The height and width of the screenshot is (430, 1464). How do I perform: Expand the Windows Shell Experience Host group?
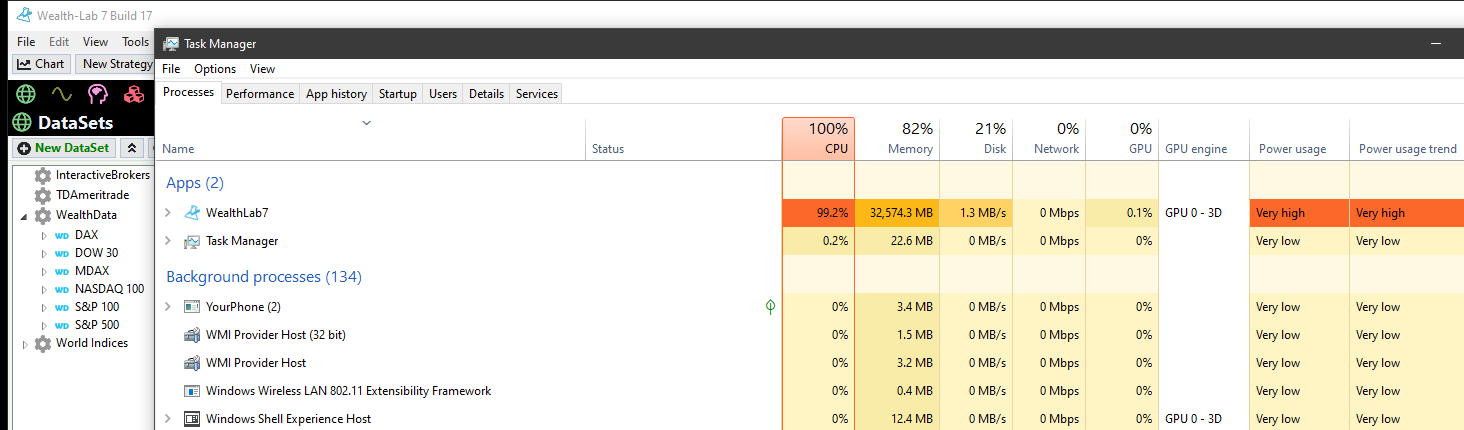point(168,419)
